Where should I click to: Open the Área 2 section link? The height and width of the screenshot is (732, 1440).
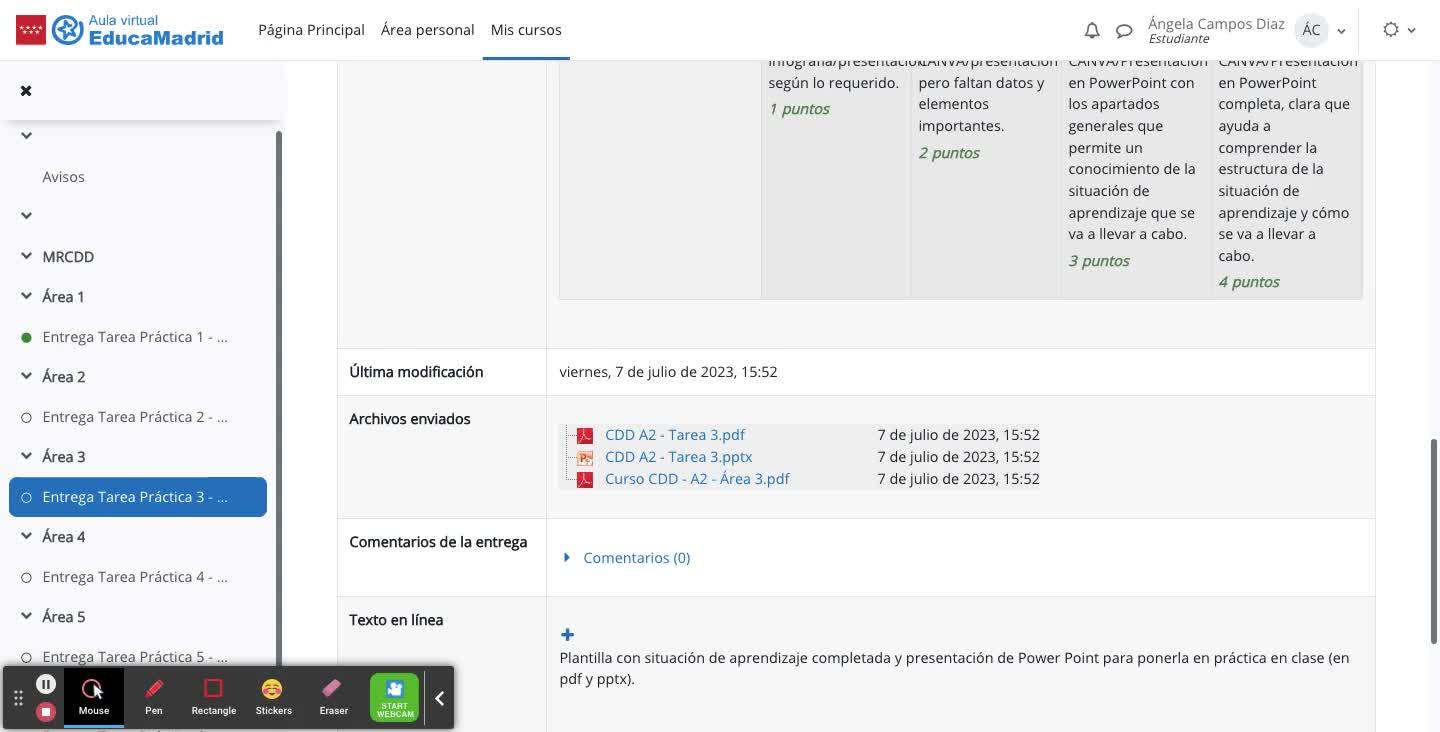point(63,377)
